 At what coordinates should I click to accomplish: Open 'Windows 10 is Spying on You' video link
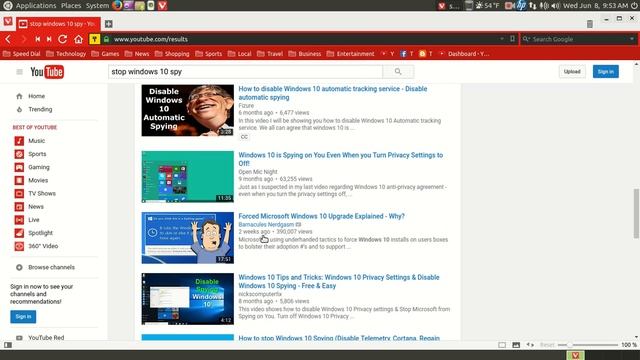click(x=340, y=159)
